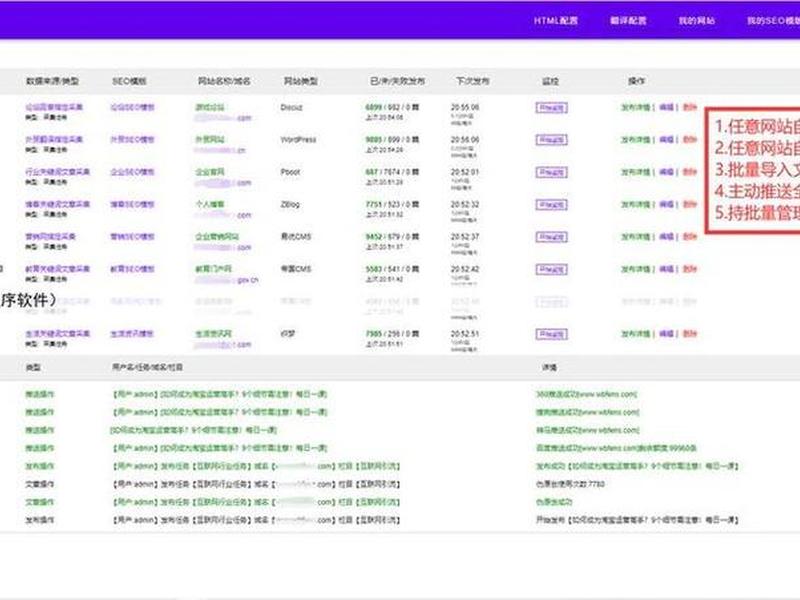Switch to the 翻译配置 tab
800x600 pixels.
click(x=628, y=21)
